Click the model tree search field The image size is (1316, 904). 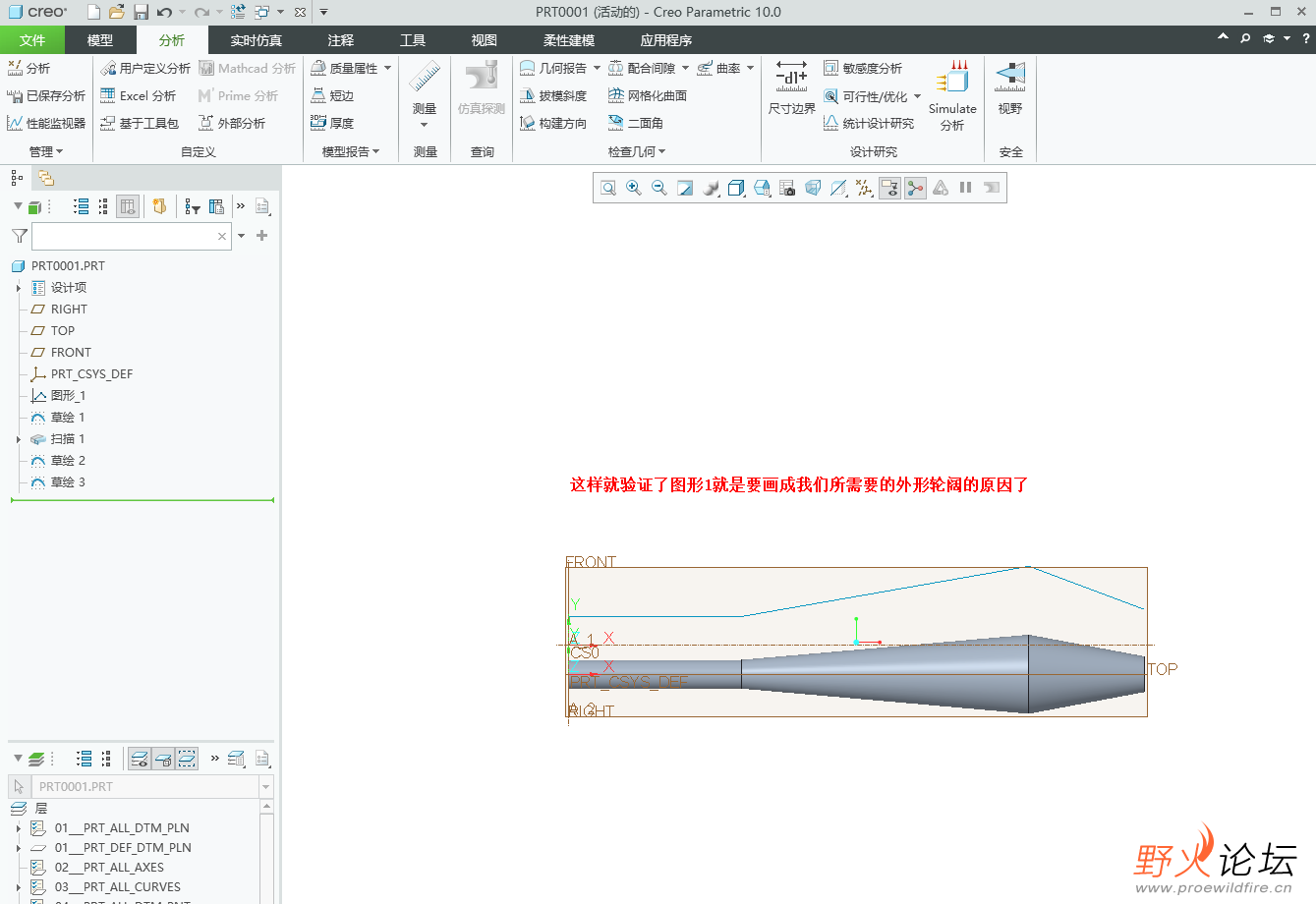(132, 236)
